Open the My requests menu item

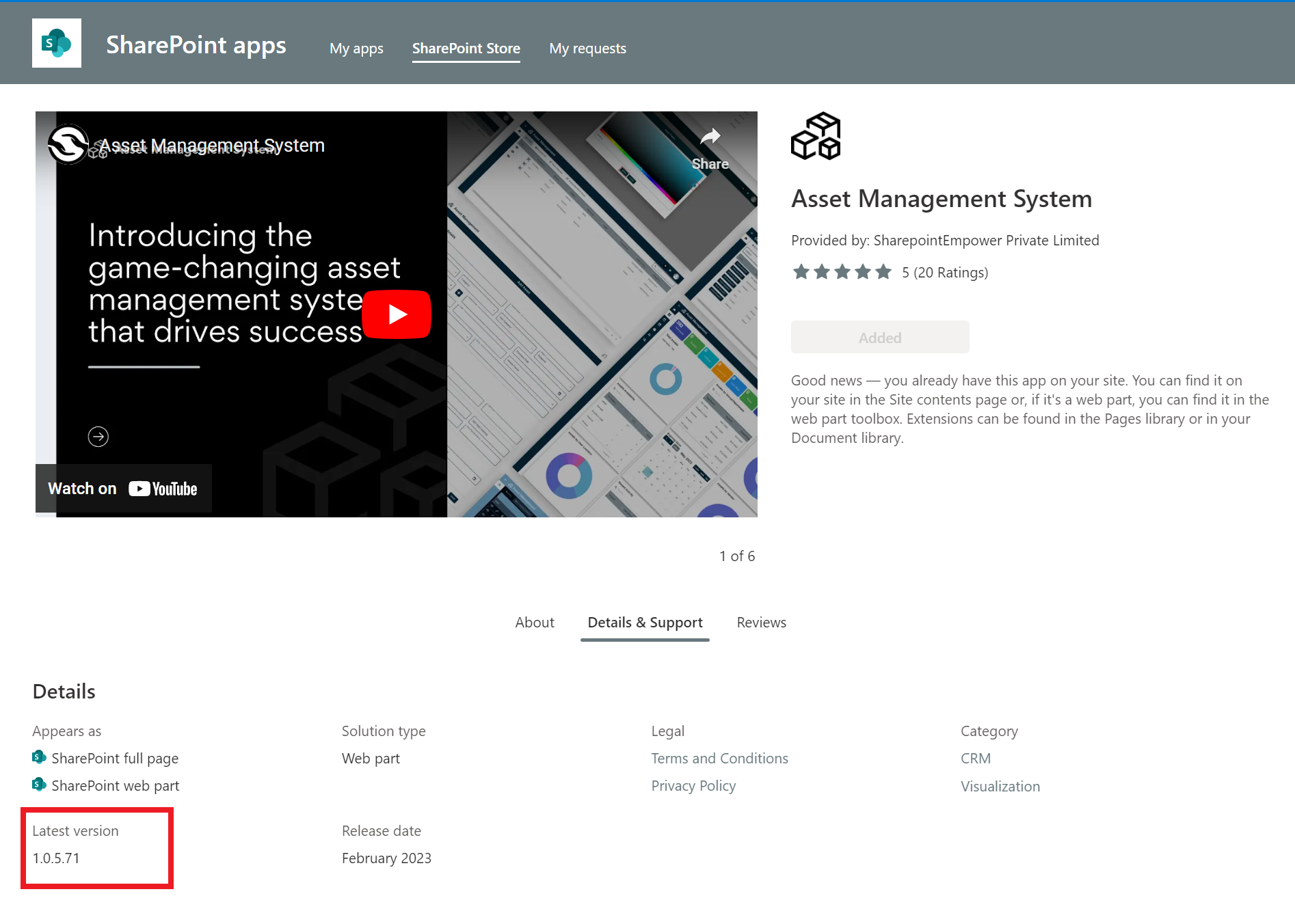[587, 48]
